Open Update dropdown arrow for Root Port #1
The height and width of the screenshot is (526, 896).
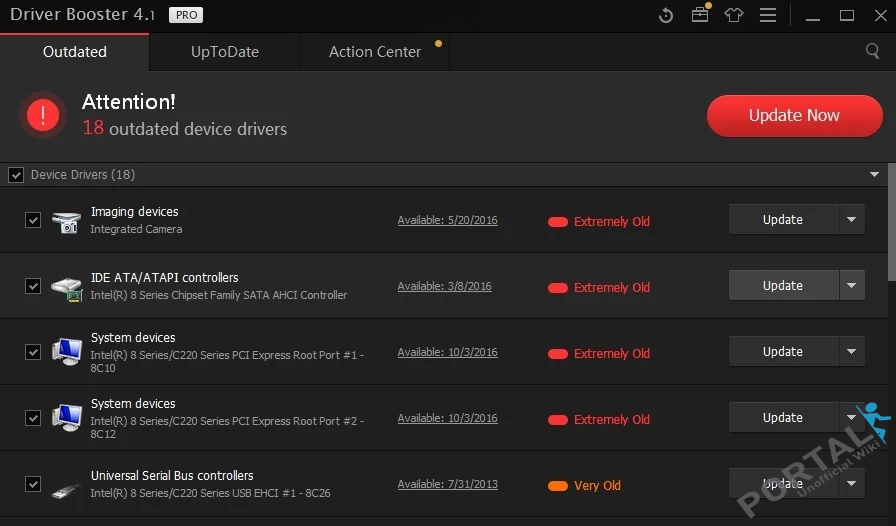pyautogui.click(x=851, y=352)
